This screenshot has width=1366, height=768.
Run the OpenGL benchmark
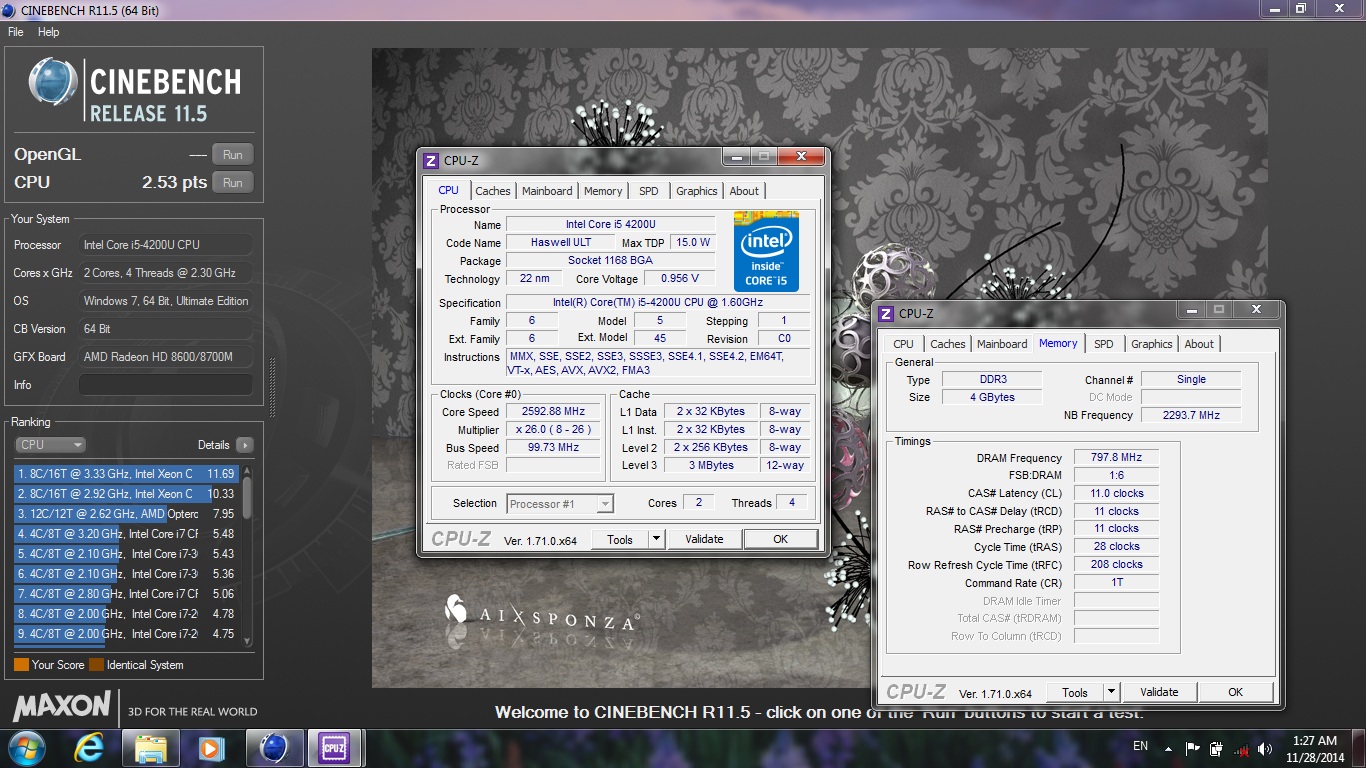point(233,155)
